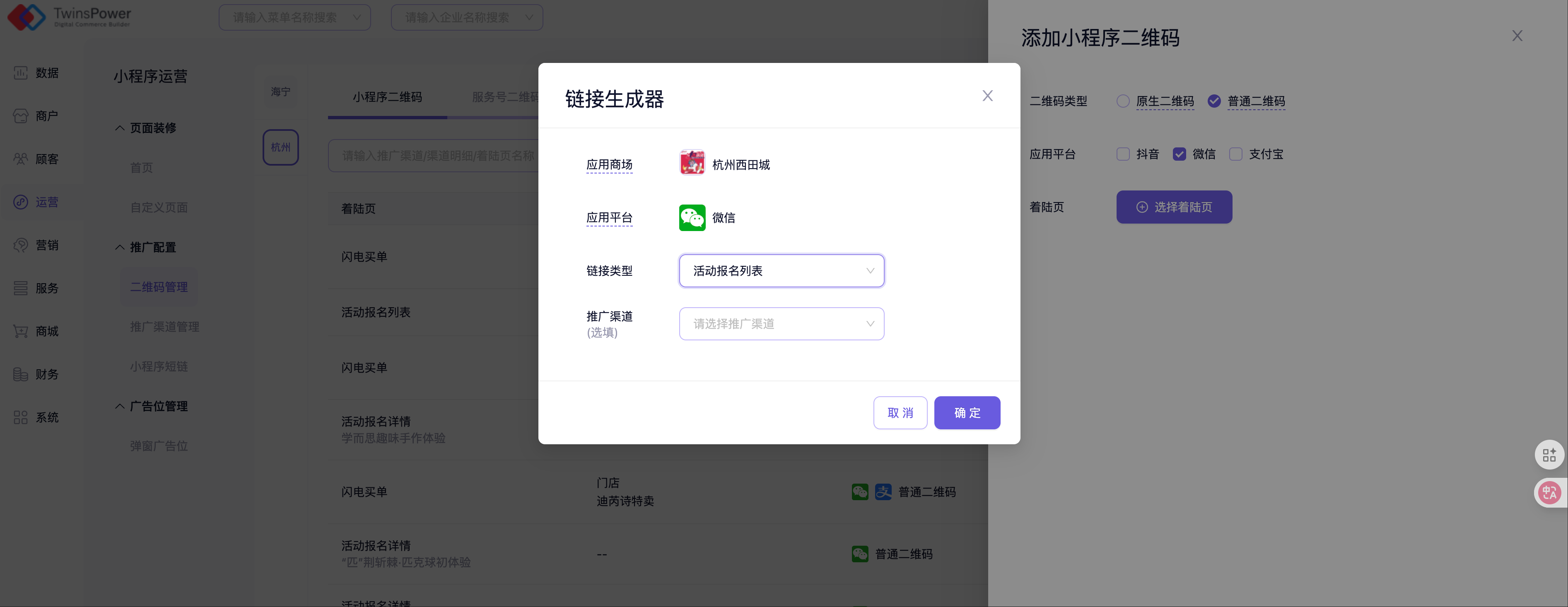Click the 商城 shopping cart icon
Image resolution: width=1568 pixels, height=607 pixels.
pyautogui.click(x=21, y=331)
